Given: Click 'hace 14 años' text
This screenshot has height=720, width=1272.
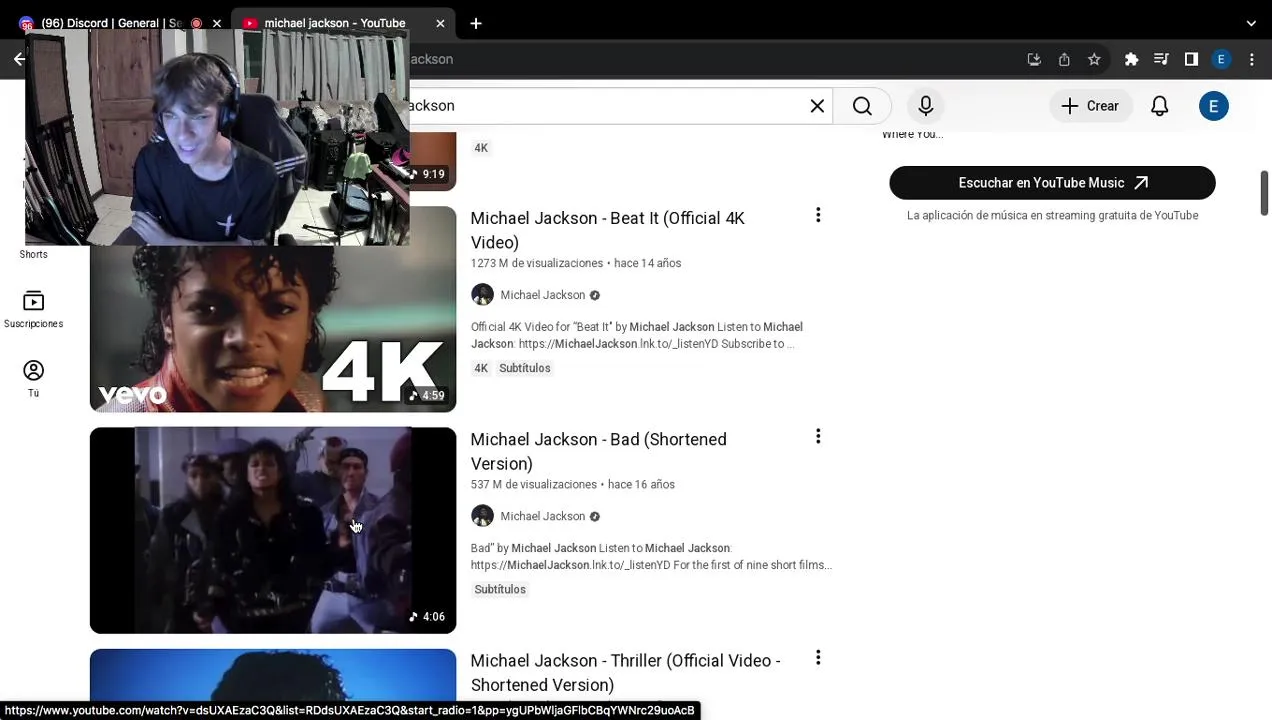Looking at the screenshot, I should coord(648,263).
